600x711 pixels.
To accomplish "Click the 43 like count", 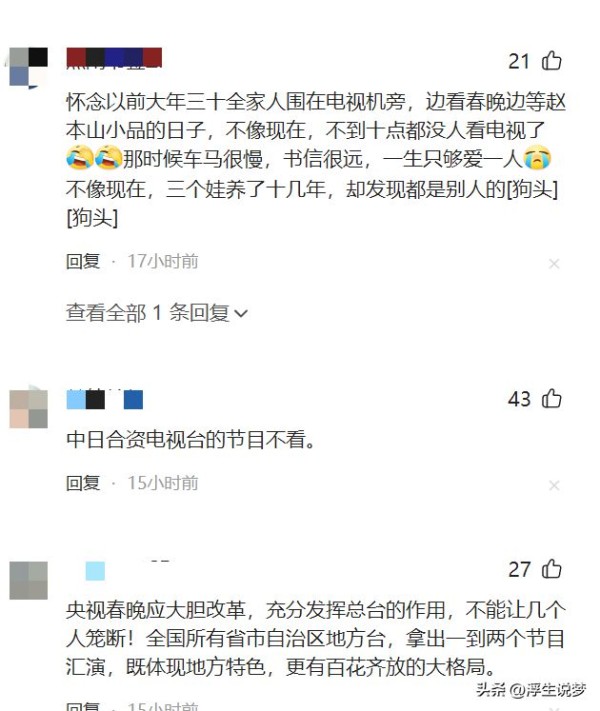I will 519,399.
